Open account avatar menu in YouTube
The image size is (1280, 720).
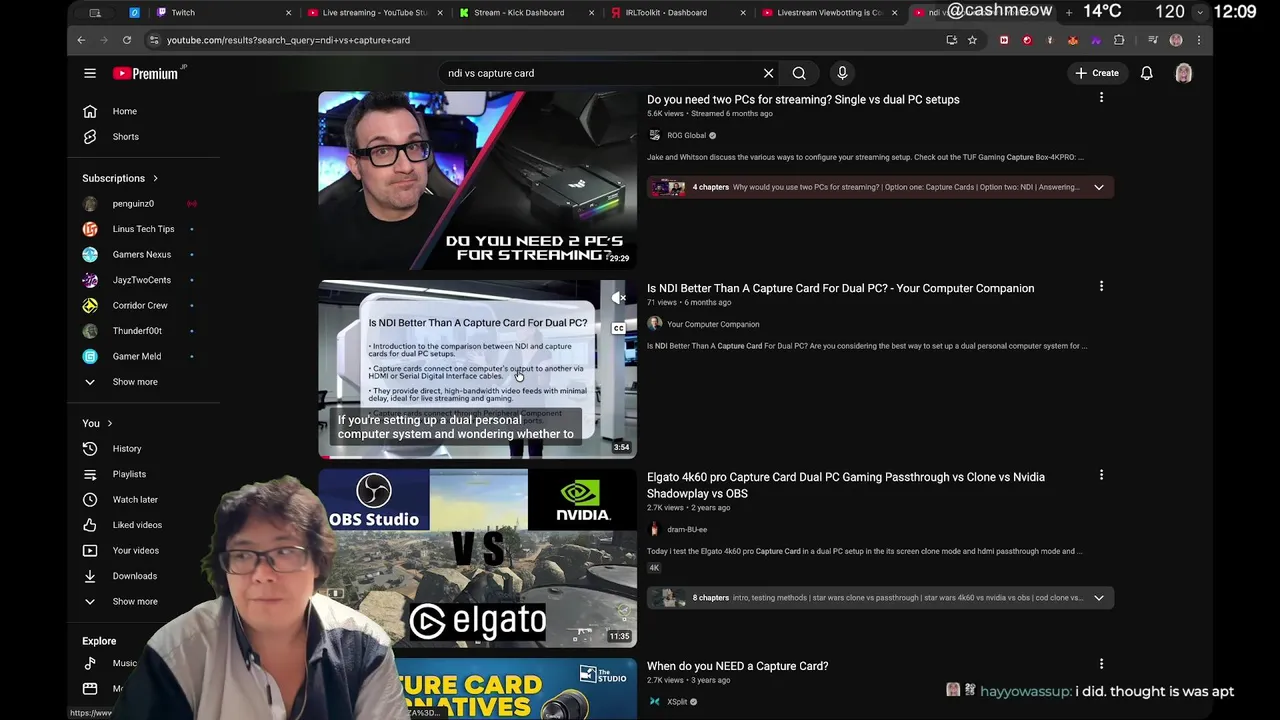(x=1183, y=73)
